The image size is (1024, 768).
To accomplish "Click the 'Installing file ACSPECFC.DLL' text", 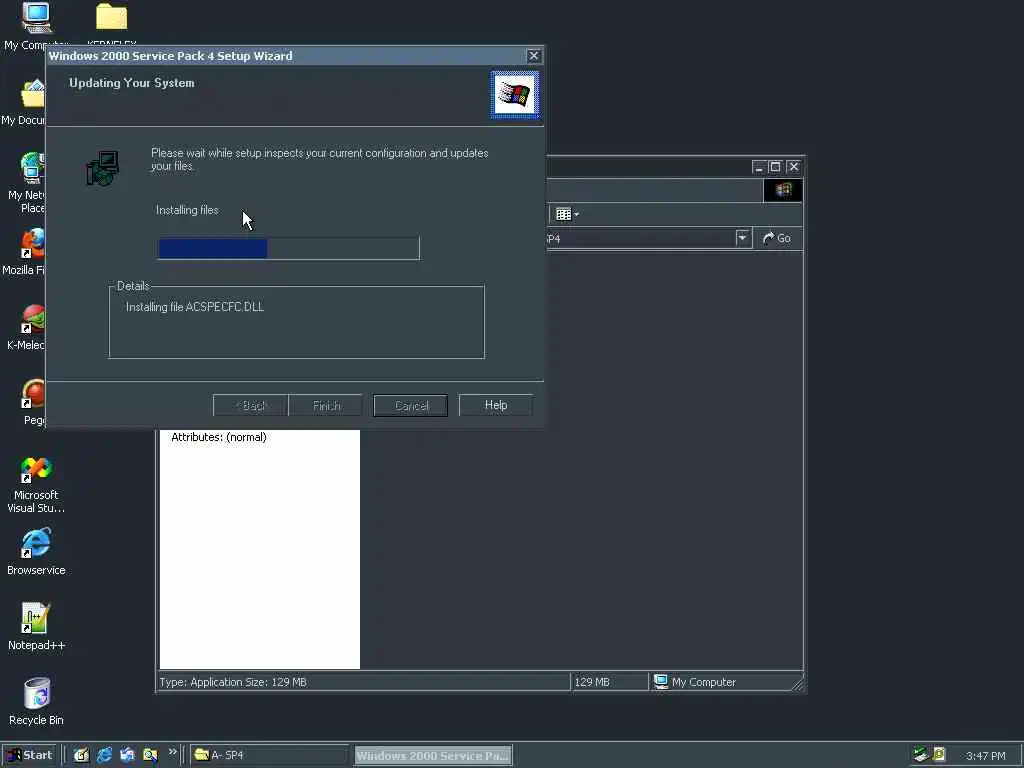I will pyautogui.click(x=195, y=307).
